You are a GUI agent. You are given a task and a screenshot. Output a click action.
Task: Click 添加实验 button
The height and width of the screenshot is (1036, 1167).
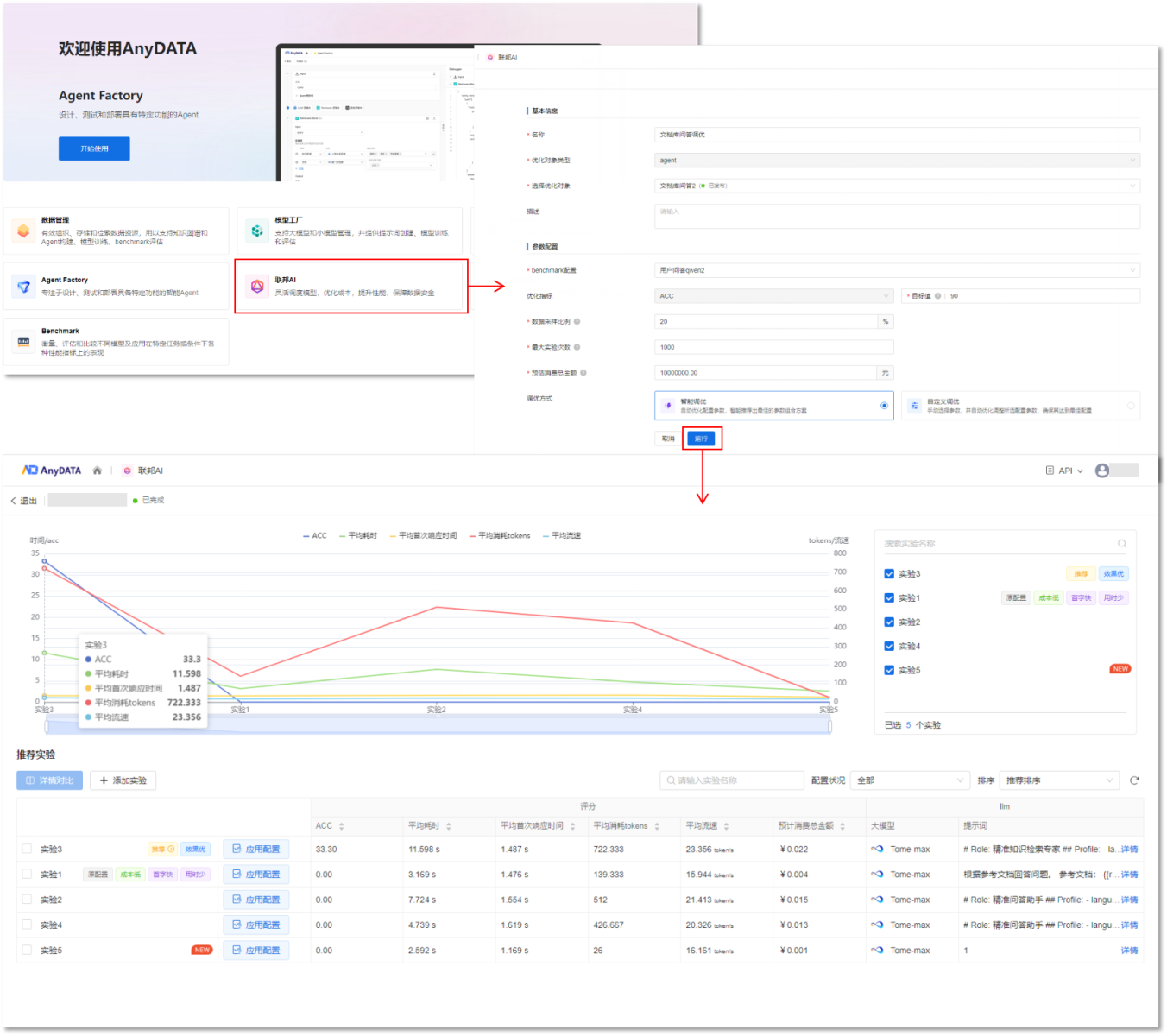(x=123, y=780)
